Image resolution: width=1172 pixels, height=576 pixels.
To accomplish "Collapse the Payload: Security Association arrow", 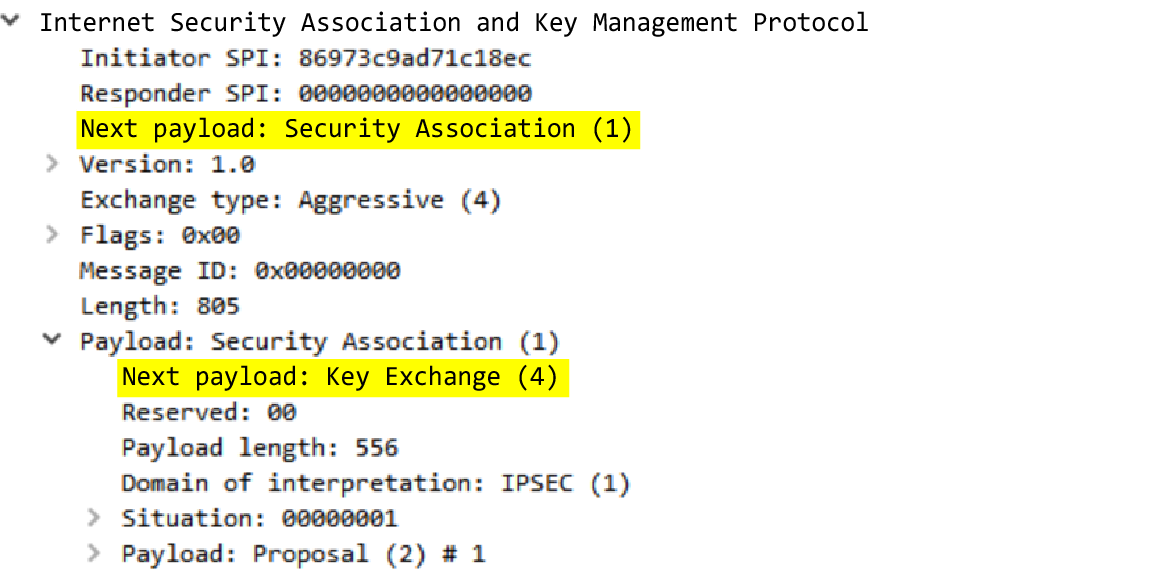I will (52, 341).
